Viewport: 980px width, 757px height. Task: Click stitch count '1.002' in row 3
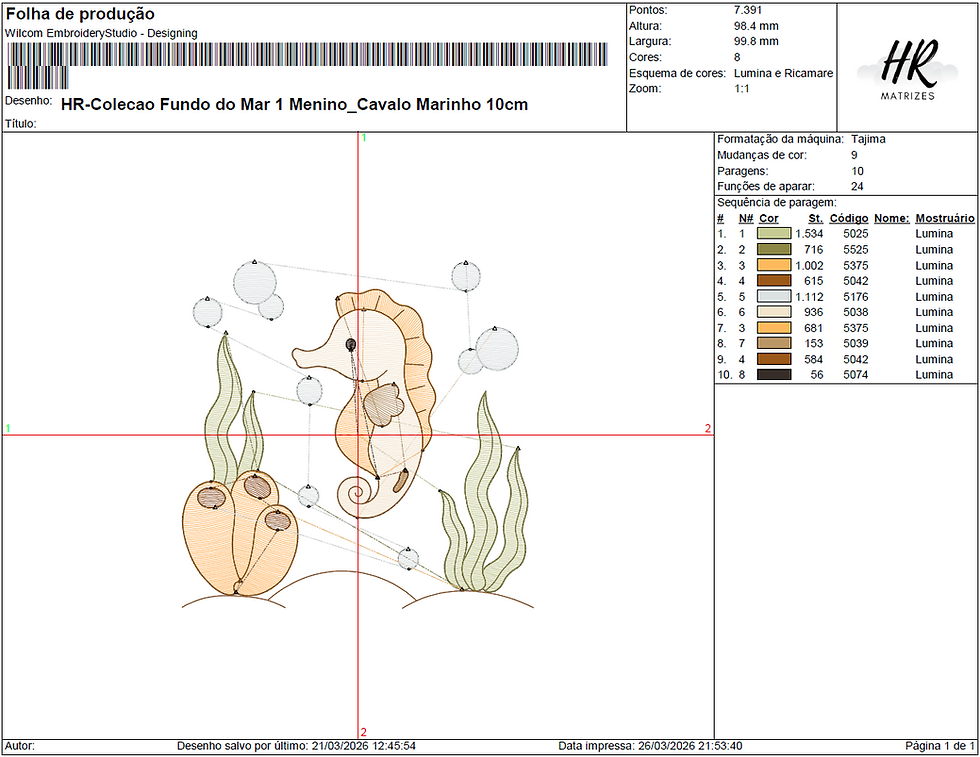pyautogui.click(x=809, y=265)
